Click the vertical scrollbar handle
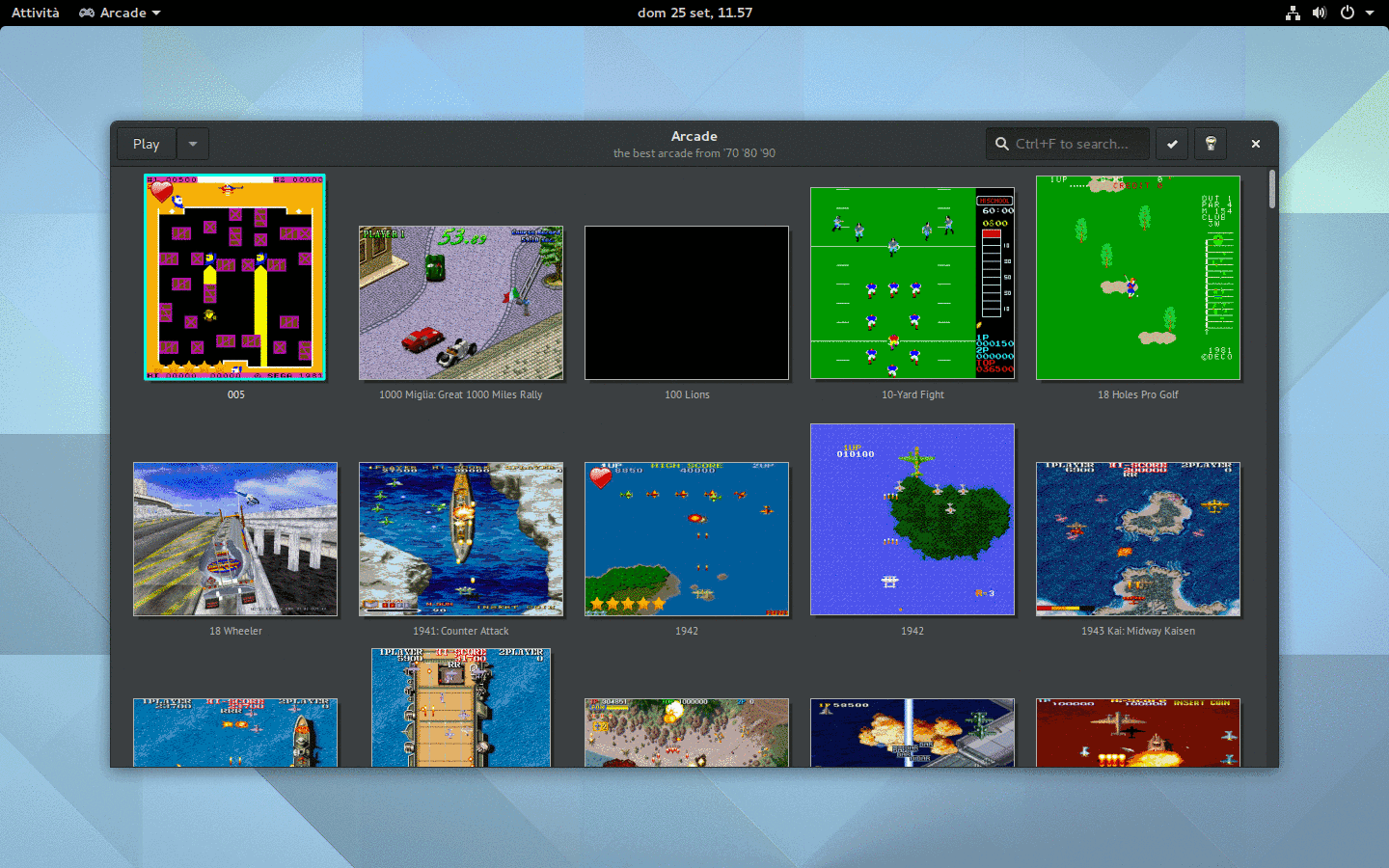 tap(1272, 189)
